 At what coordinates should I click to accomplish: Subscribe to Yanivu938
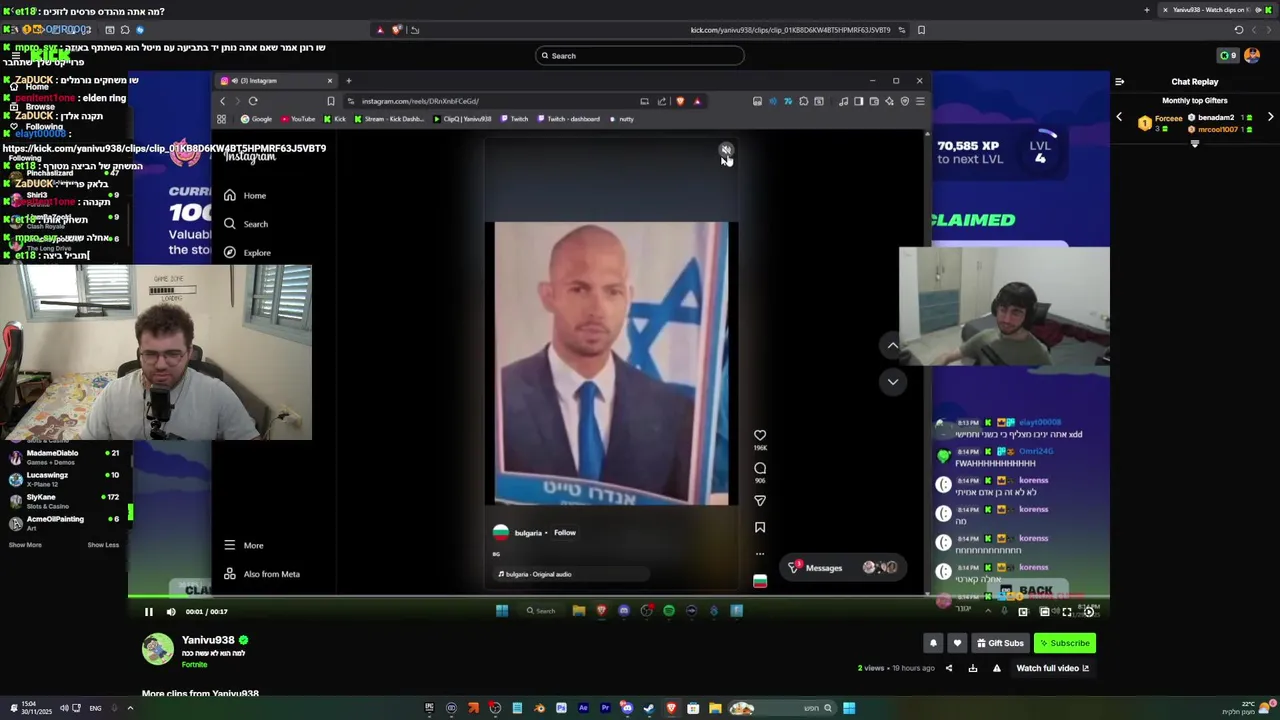pos(1064,643)
